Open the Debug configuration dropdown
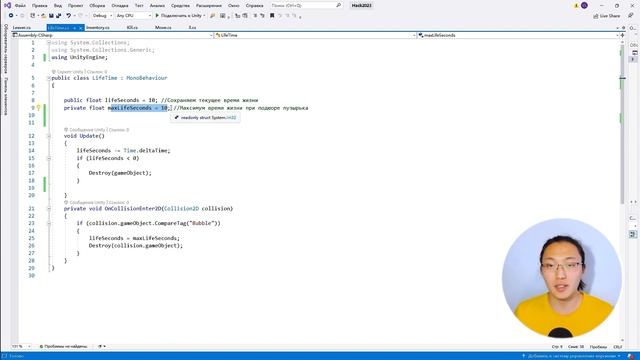 coord(102,16)
